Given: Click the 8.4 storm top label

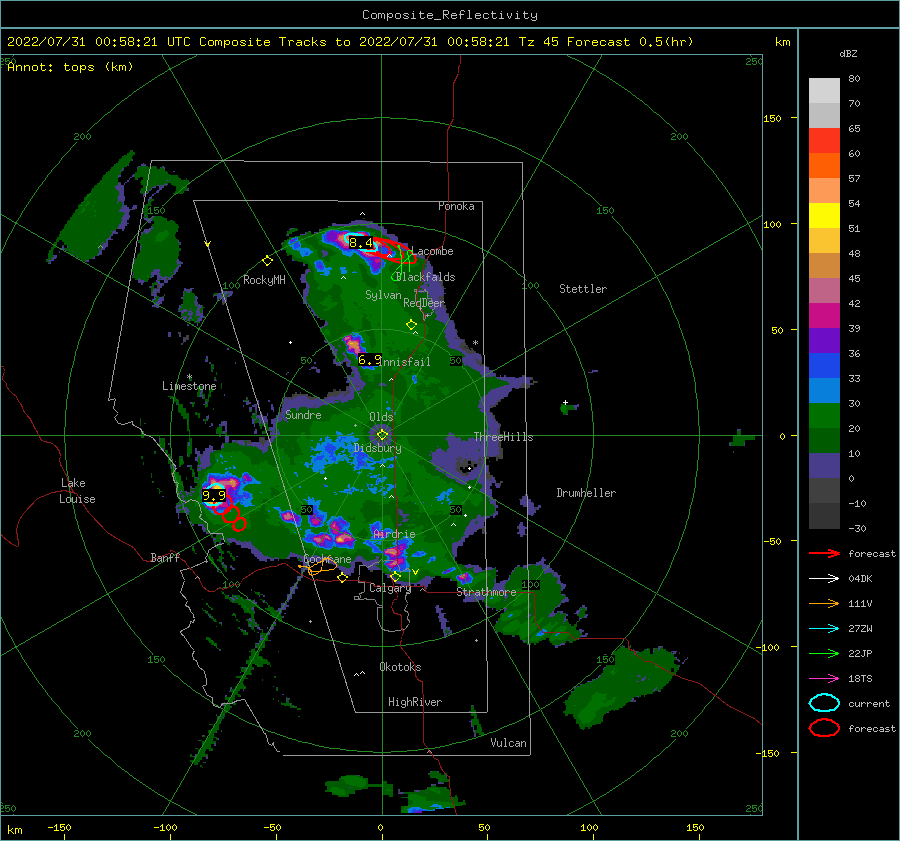Looking at the screenshot, I should tap(360, 243).
